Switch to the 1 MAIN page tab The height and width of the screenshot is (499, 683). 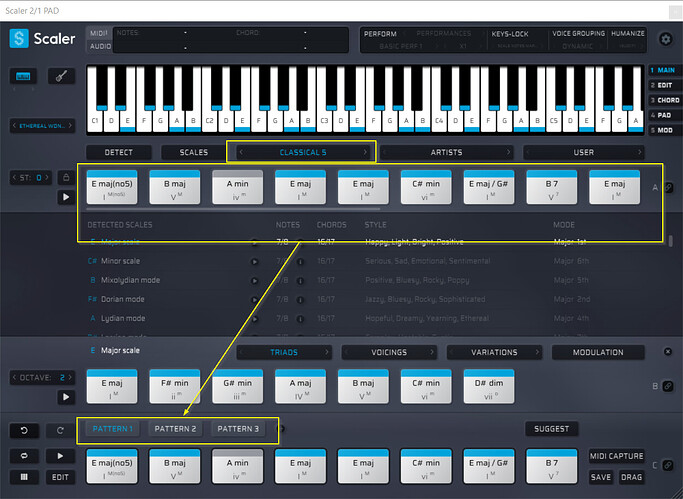click(x=663, y=70)
